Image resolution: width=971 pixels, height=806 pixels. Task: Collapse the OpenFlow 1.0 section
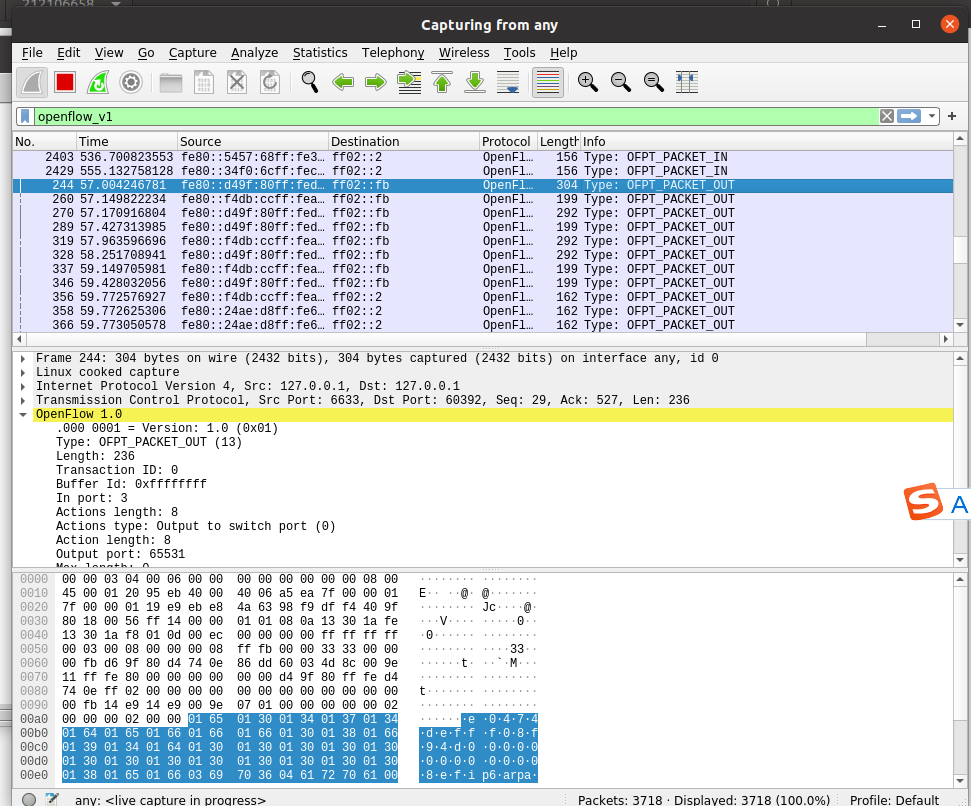[23, 414]
